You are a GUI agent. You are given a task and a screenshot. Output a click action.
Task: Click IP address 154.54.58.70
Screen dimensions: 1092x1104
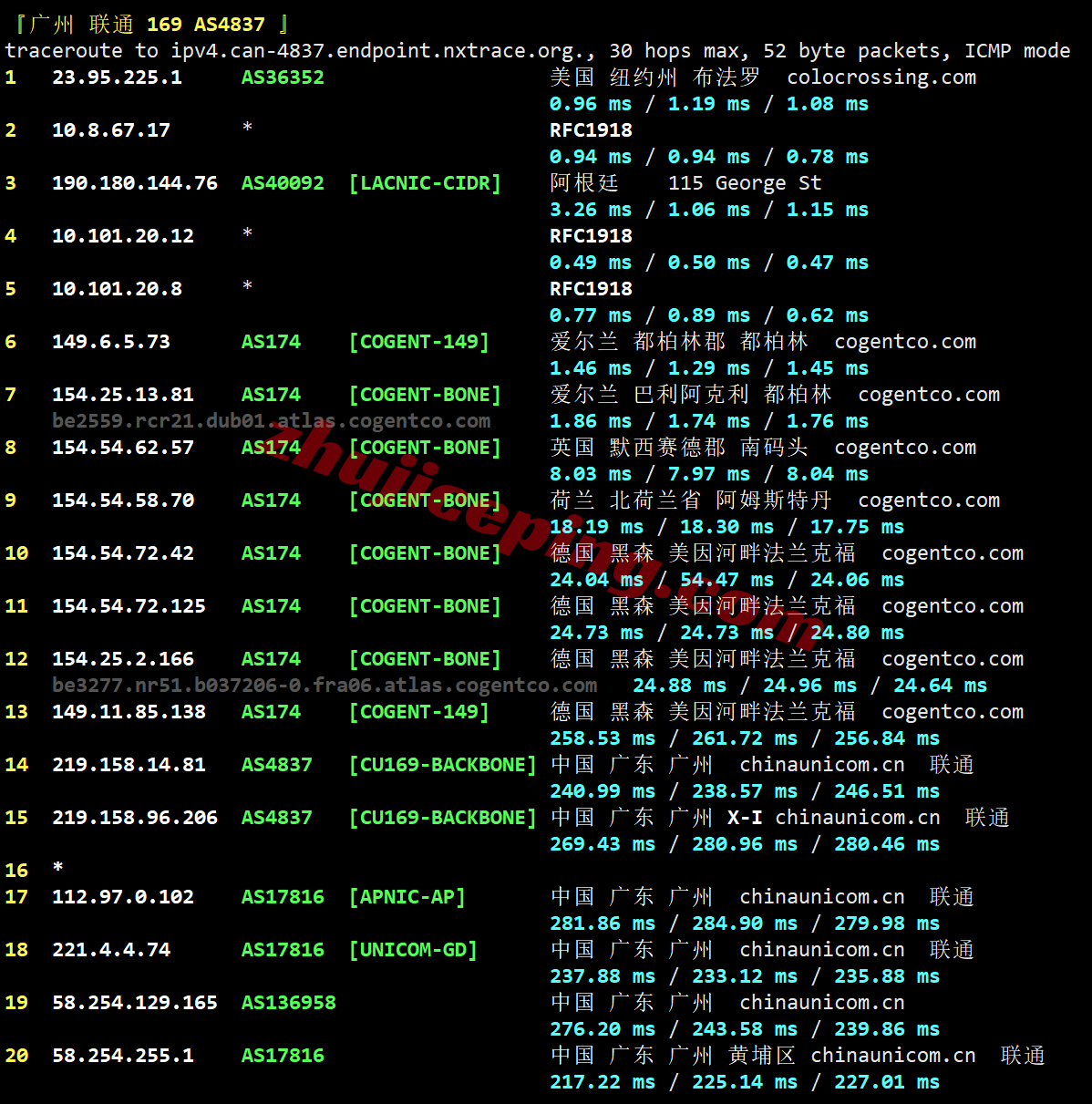[123, 500]
